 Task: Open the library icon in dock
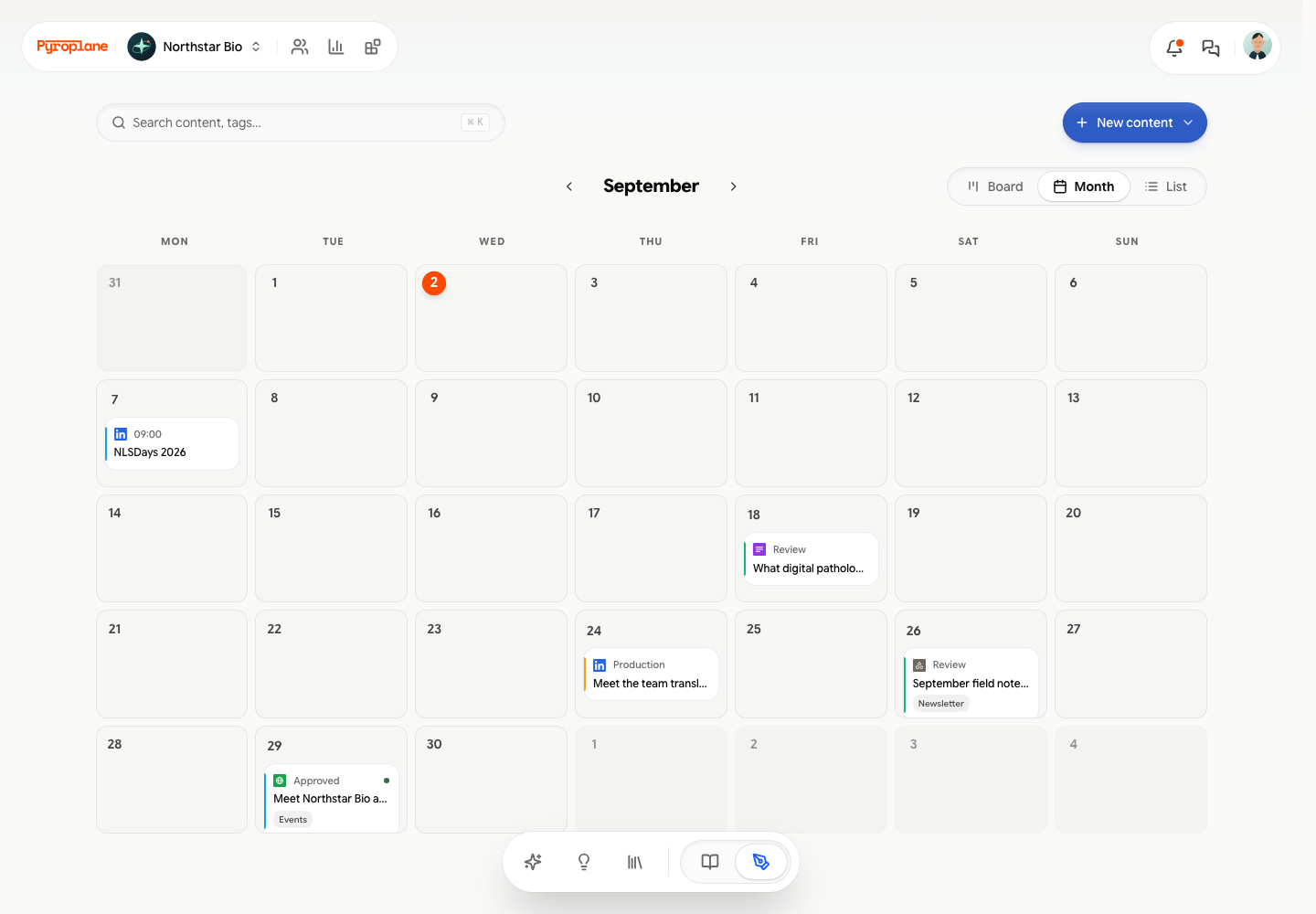(x=635, y=862)
